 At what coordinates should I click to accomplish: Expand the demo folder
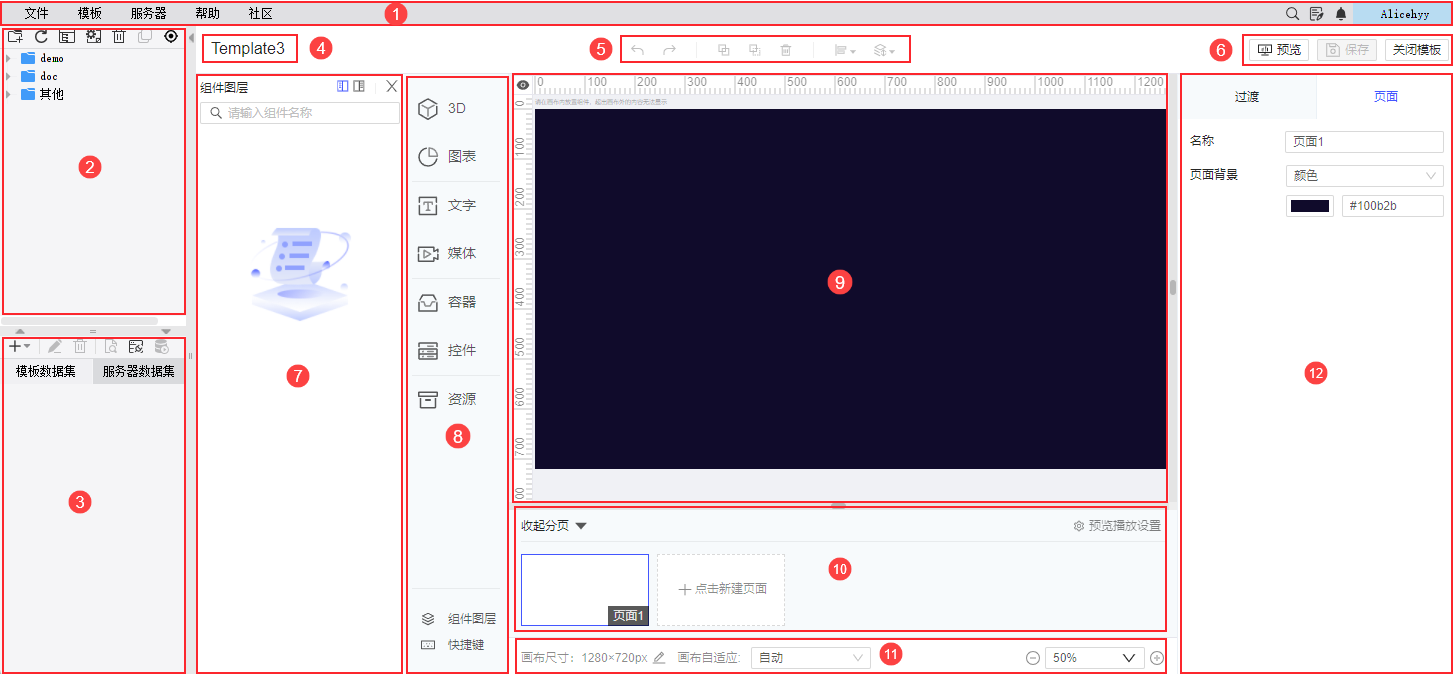pos(9,59)
